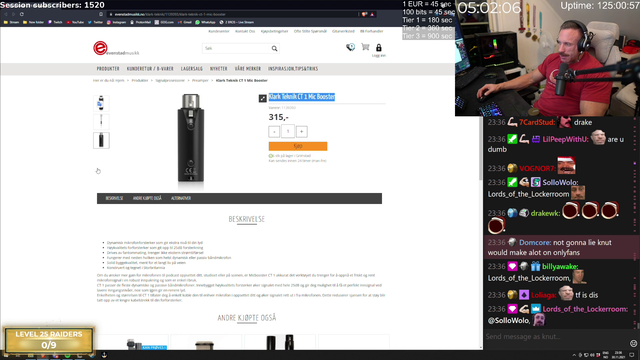Screen dimensions: 640x360
Task: Switch to the ANDRE KJØPTE OGSÅ tab
Action: [147, 198]
